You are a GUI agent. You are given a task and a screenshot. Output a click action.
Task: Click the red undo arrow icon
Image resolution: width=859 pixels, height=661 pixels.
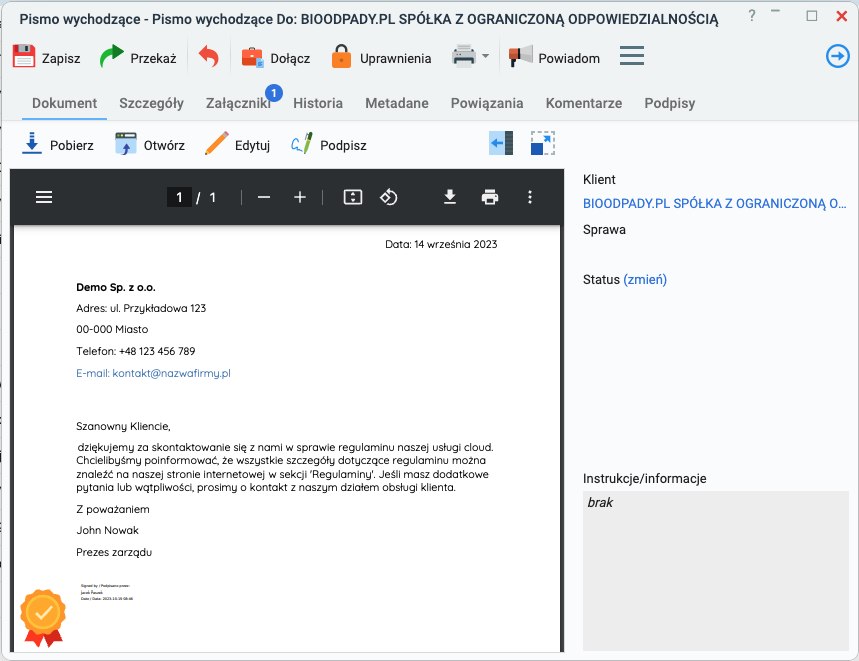[209, 57]
